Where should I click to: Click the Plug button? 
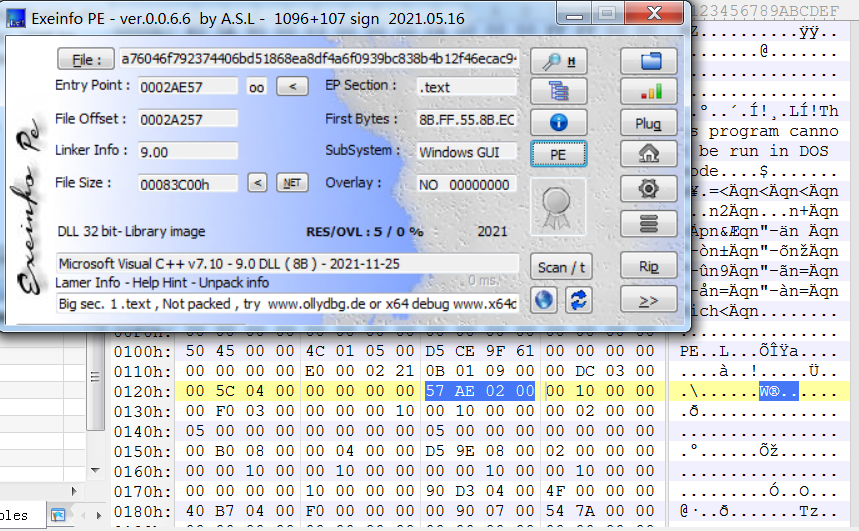648,124
